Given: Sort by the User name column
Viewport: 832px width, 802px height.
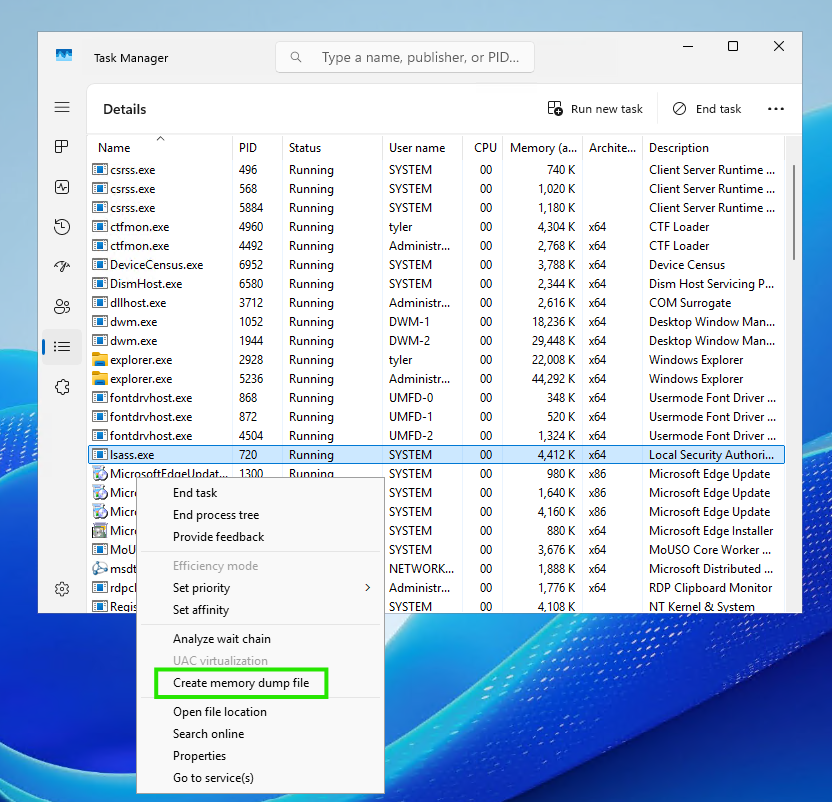Looking at the screenshot, I should point(422,148).
